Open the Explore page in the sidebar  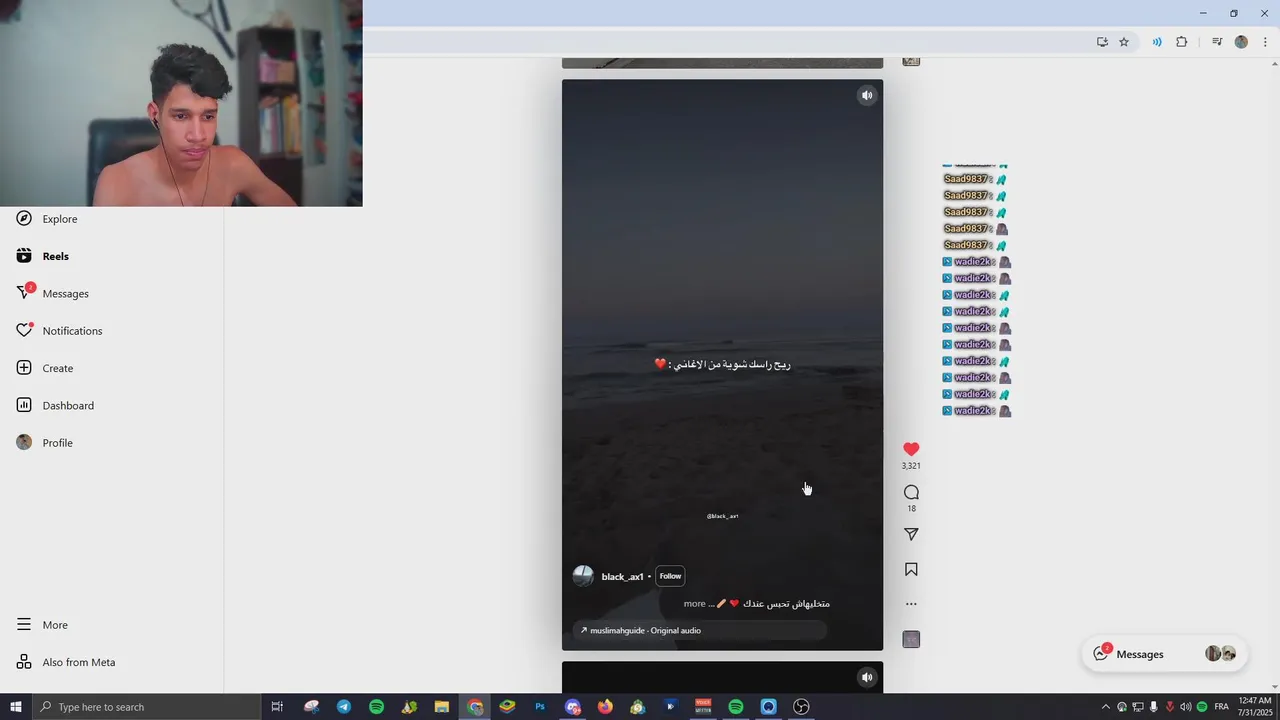point(47,219)
